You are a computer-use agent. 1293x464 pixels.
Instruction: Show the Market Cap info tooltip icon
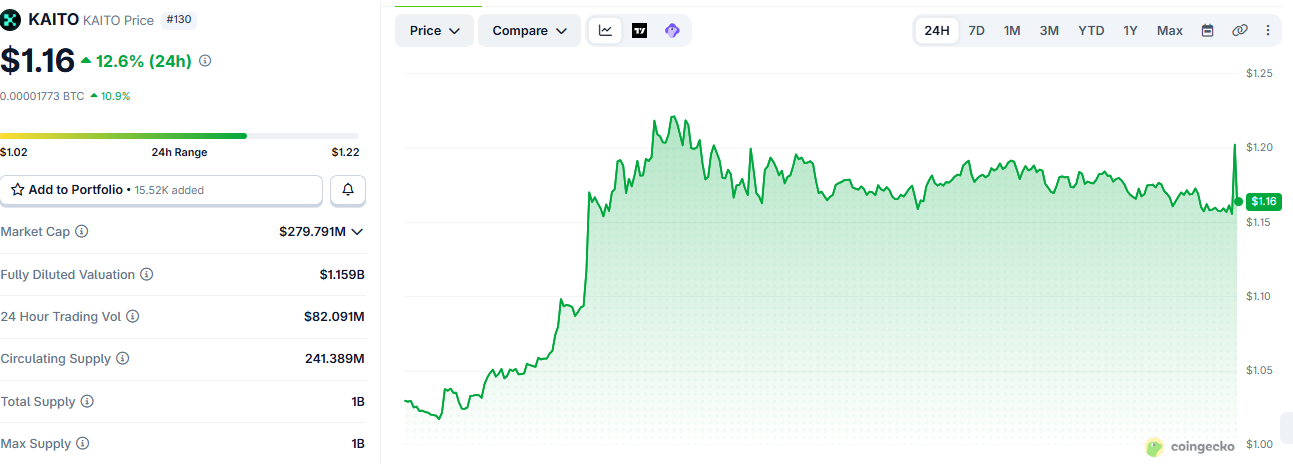pyautogui.click(x=82, y=231)
